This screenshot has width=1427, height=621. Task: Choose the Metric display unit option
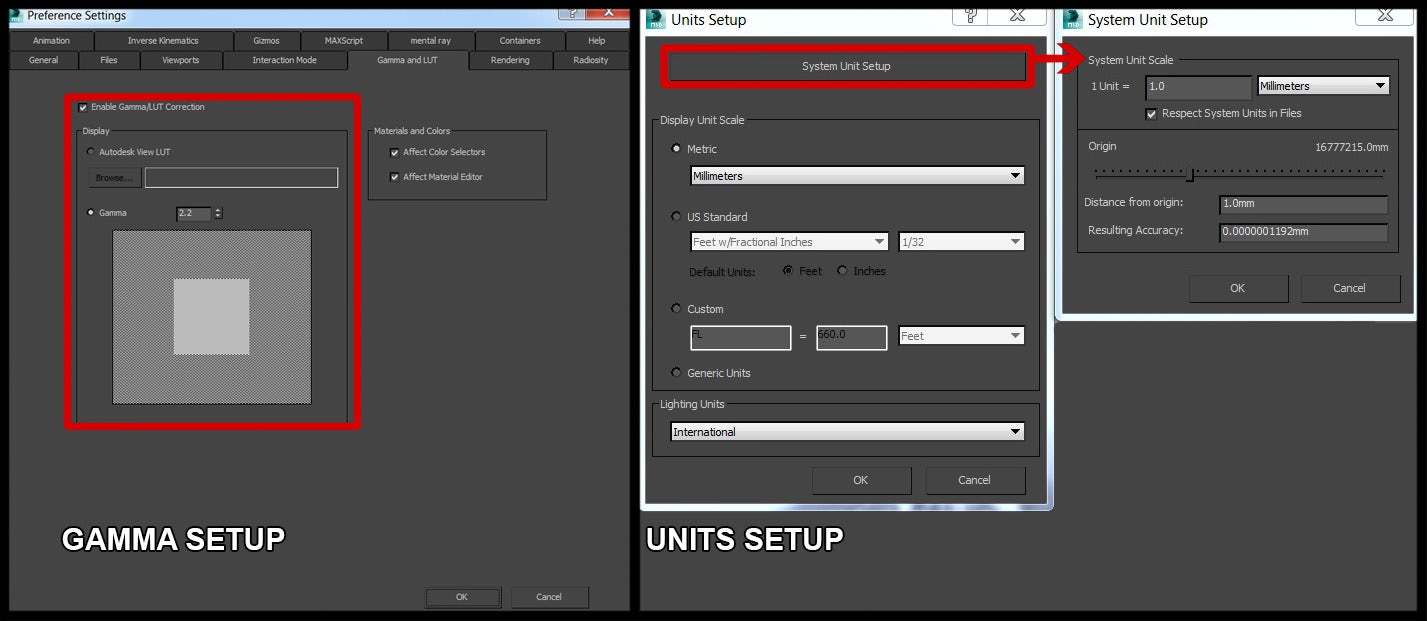(x=677, y=149)
